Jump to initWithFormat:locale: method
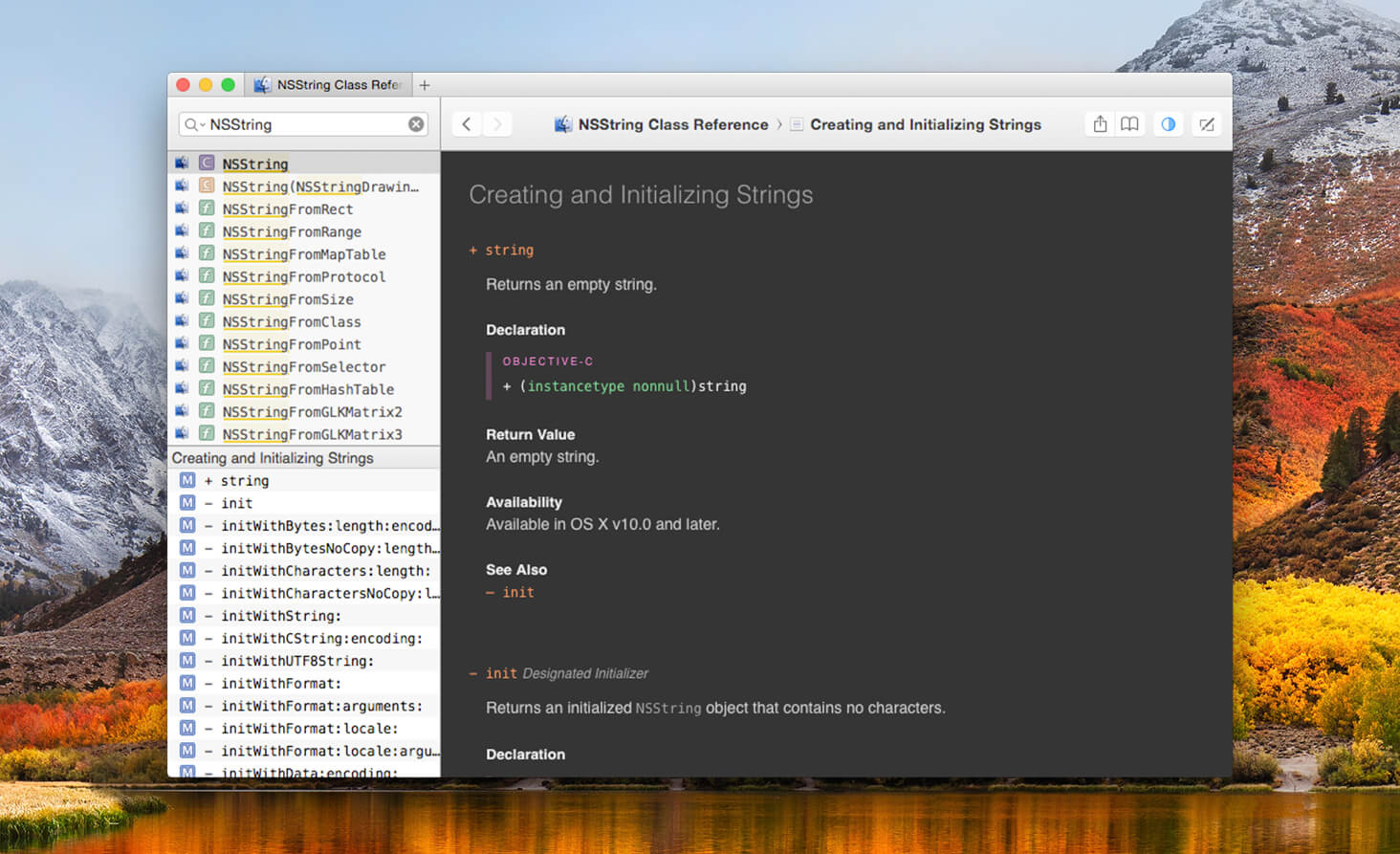Image resolution: width=1400 pixels, height=854 pixels. 304,728
